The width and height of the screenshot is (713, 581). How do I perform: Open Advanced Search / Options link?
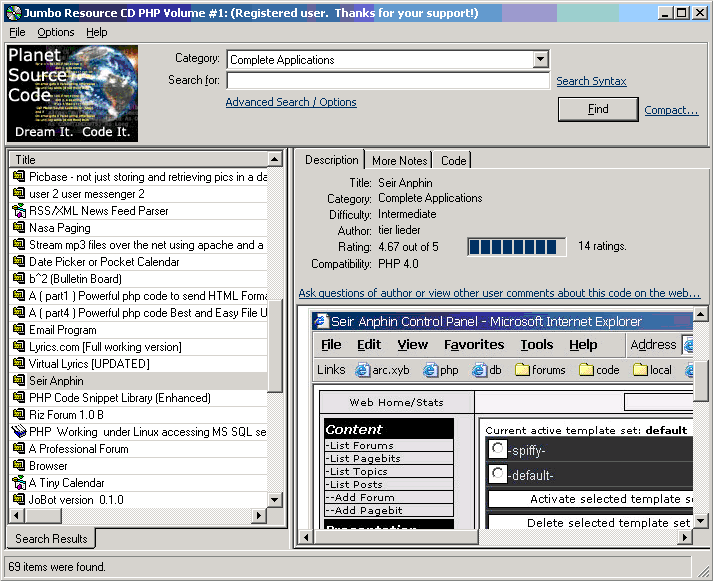291,102
